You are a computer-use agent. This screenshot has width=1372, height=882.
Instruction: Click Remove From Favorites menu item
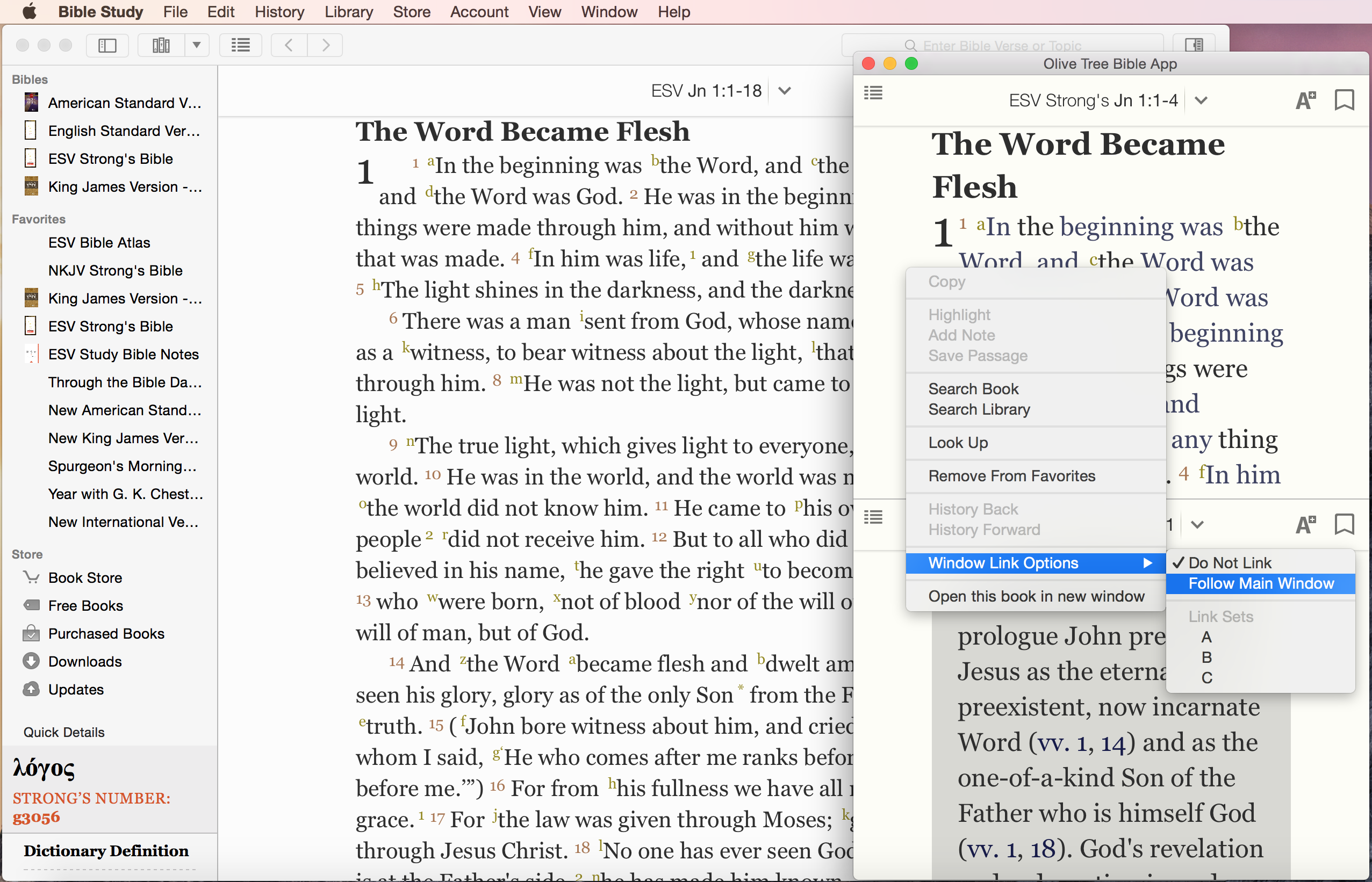[x=1012, y=476]
